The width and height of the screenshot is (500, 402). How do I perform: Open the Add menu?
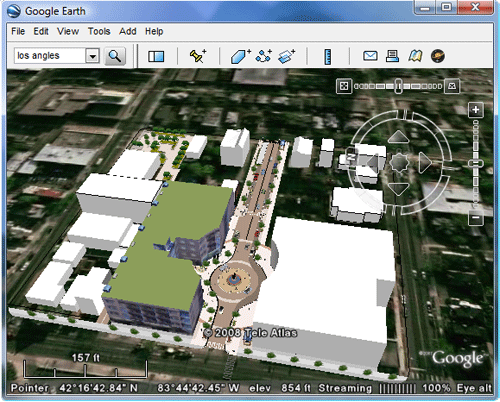pos(128,31)
